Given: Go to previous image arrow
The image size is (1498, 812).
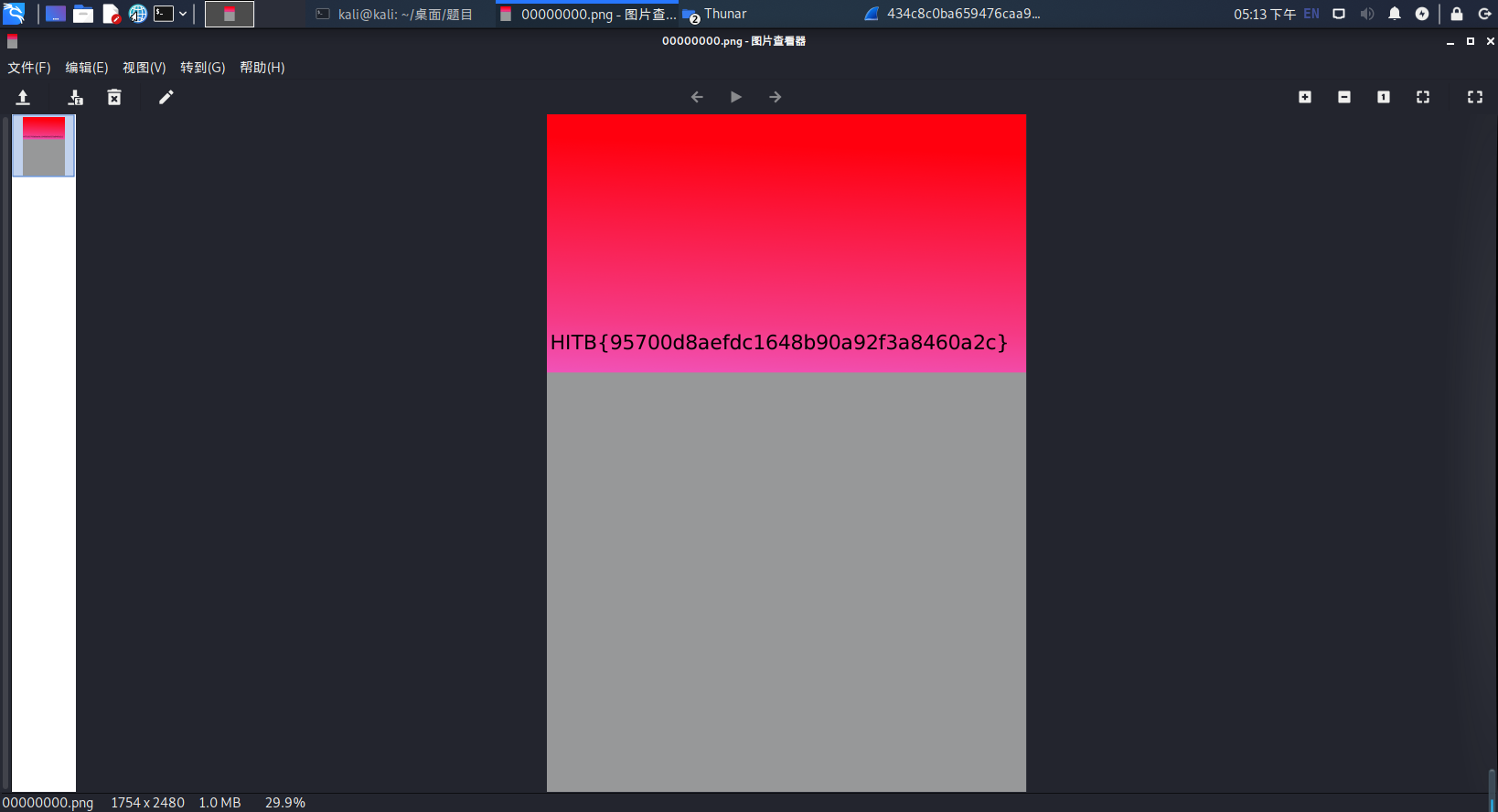Looking at the screenshot, I should pyautogui.click(x=697, y=97).
